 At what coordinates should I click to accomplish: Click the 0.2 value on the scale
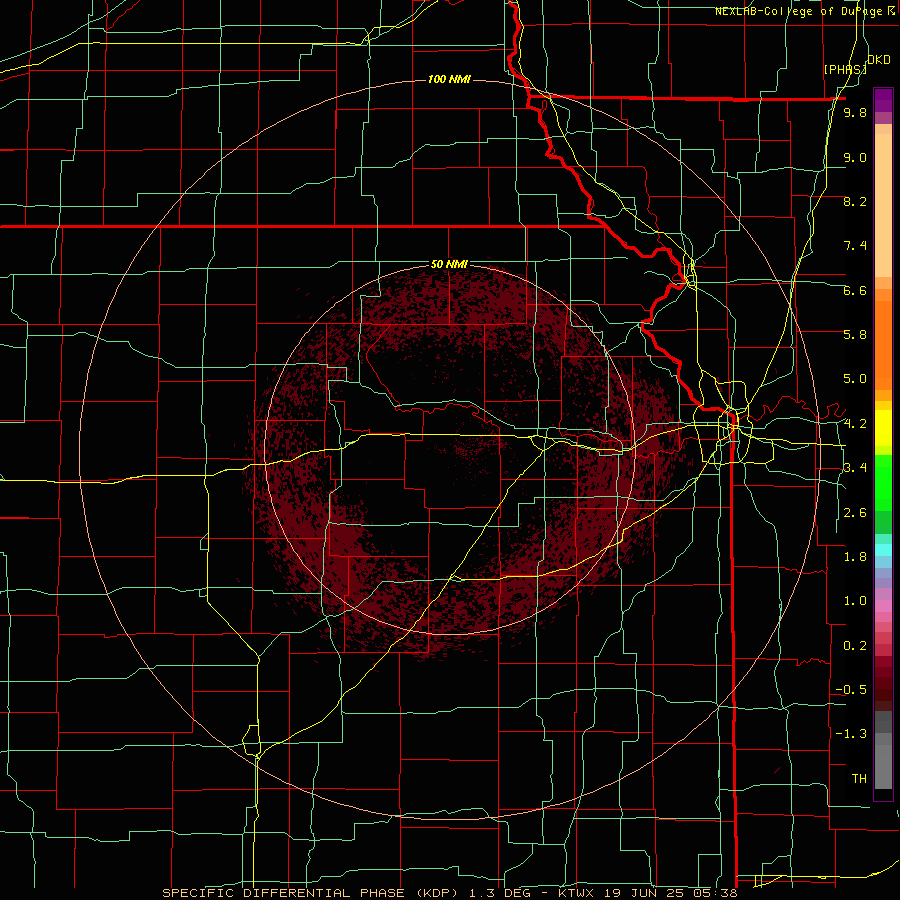(855, 646)
